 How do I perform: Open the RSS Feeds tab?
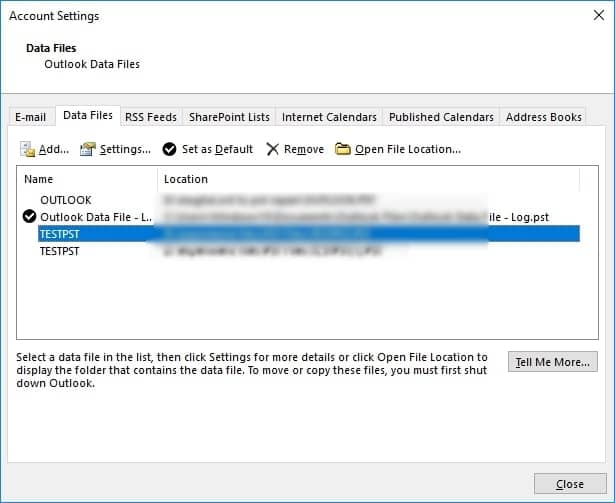click(151, 117)
